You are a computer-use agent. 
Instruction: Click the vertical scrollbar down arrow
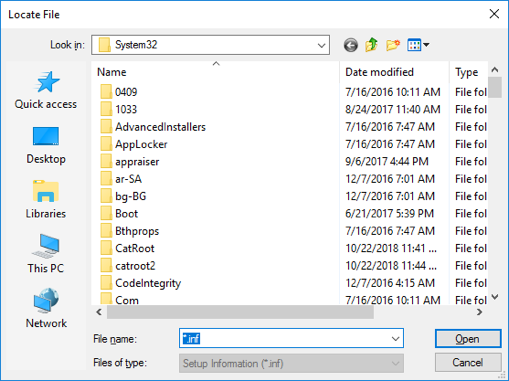pyautogui.click(x=495, y=297)
